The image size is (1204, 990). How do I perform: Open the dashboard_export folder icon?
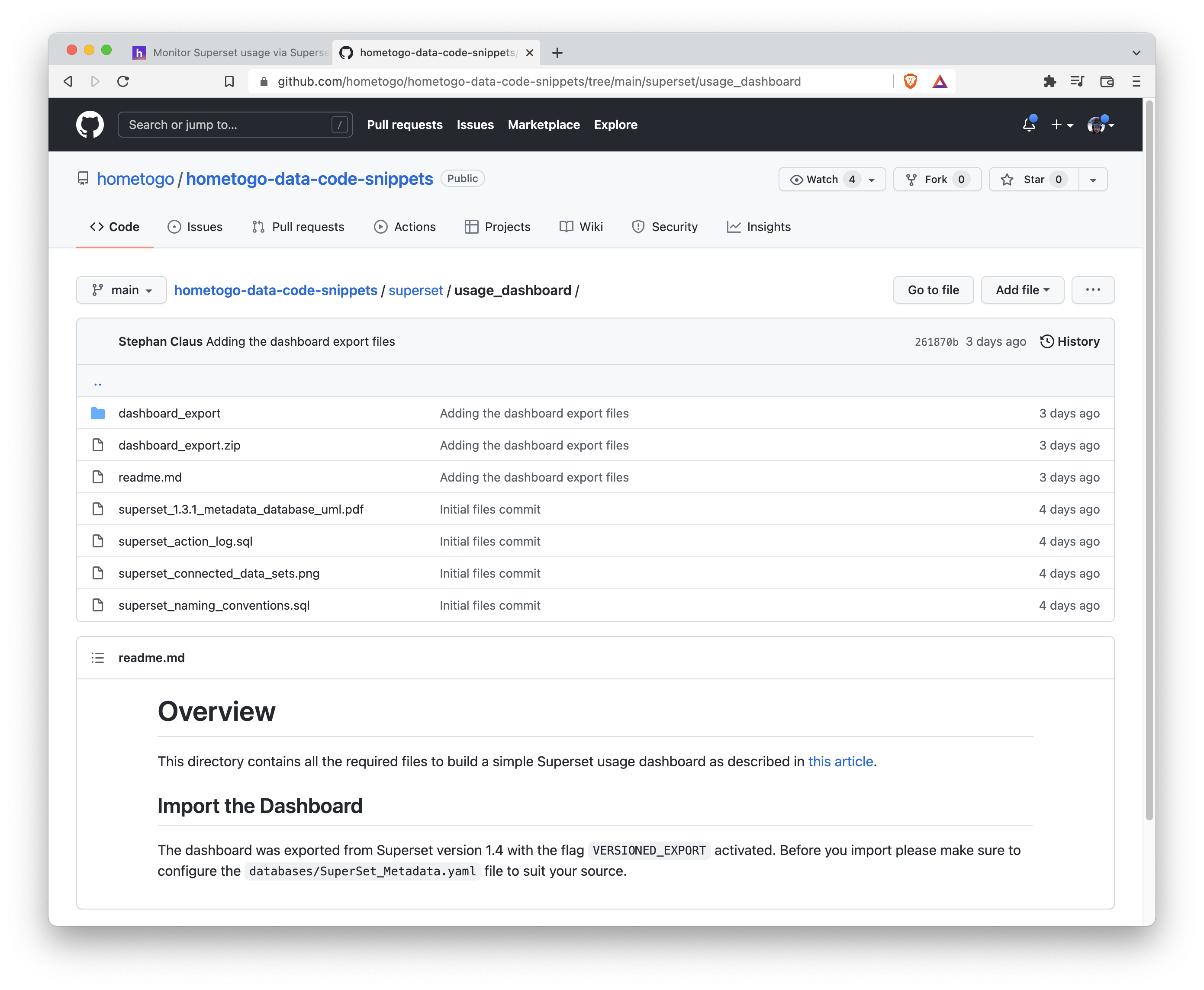point(97,413)
